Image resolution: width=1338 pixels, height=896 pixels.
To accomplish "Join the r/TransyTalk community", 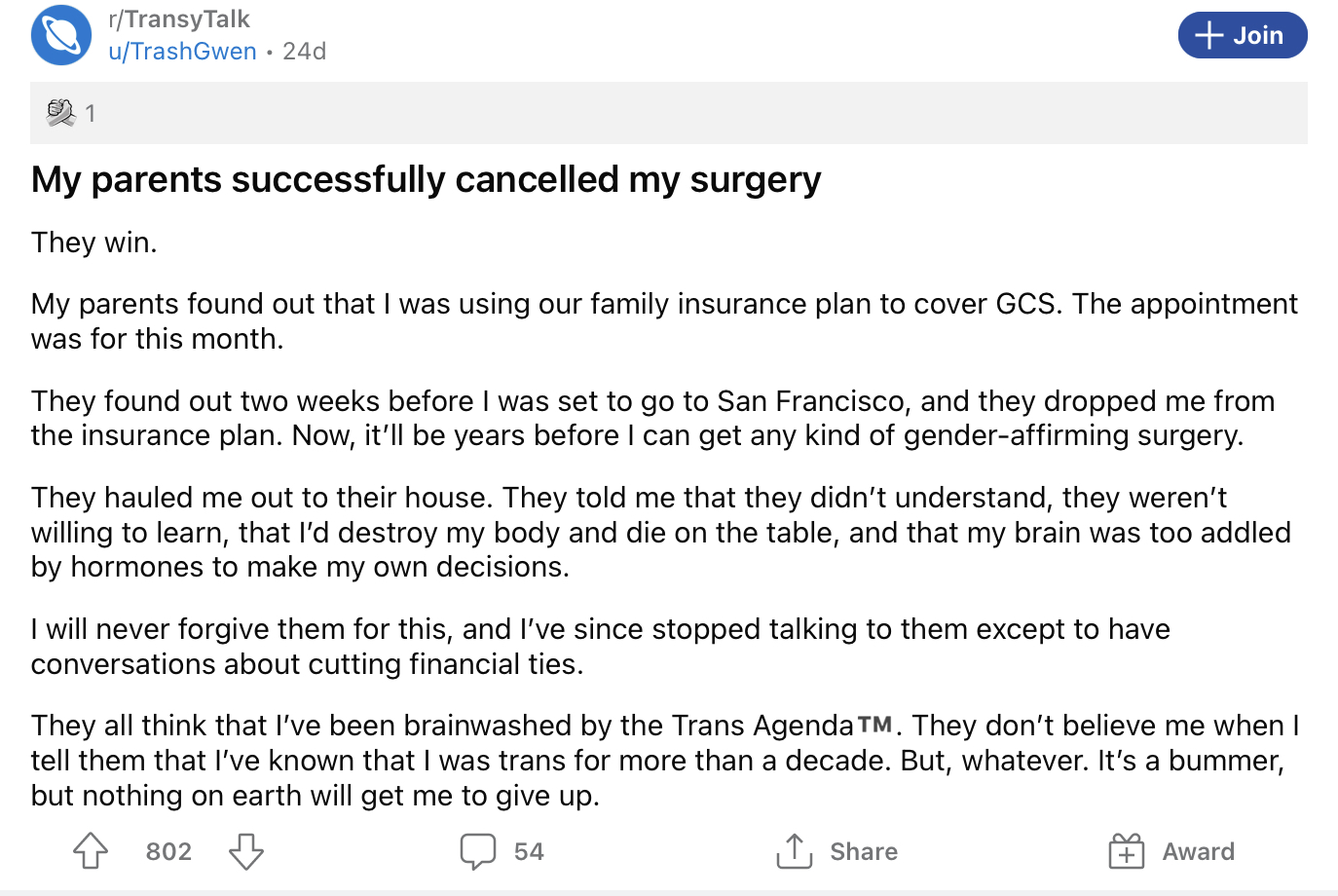I will tap(1243, 35).
